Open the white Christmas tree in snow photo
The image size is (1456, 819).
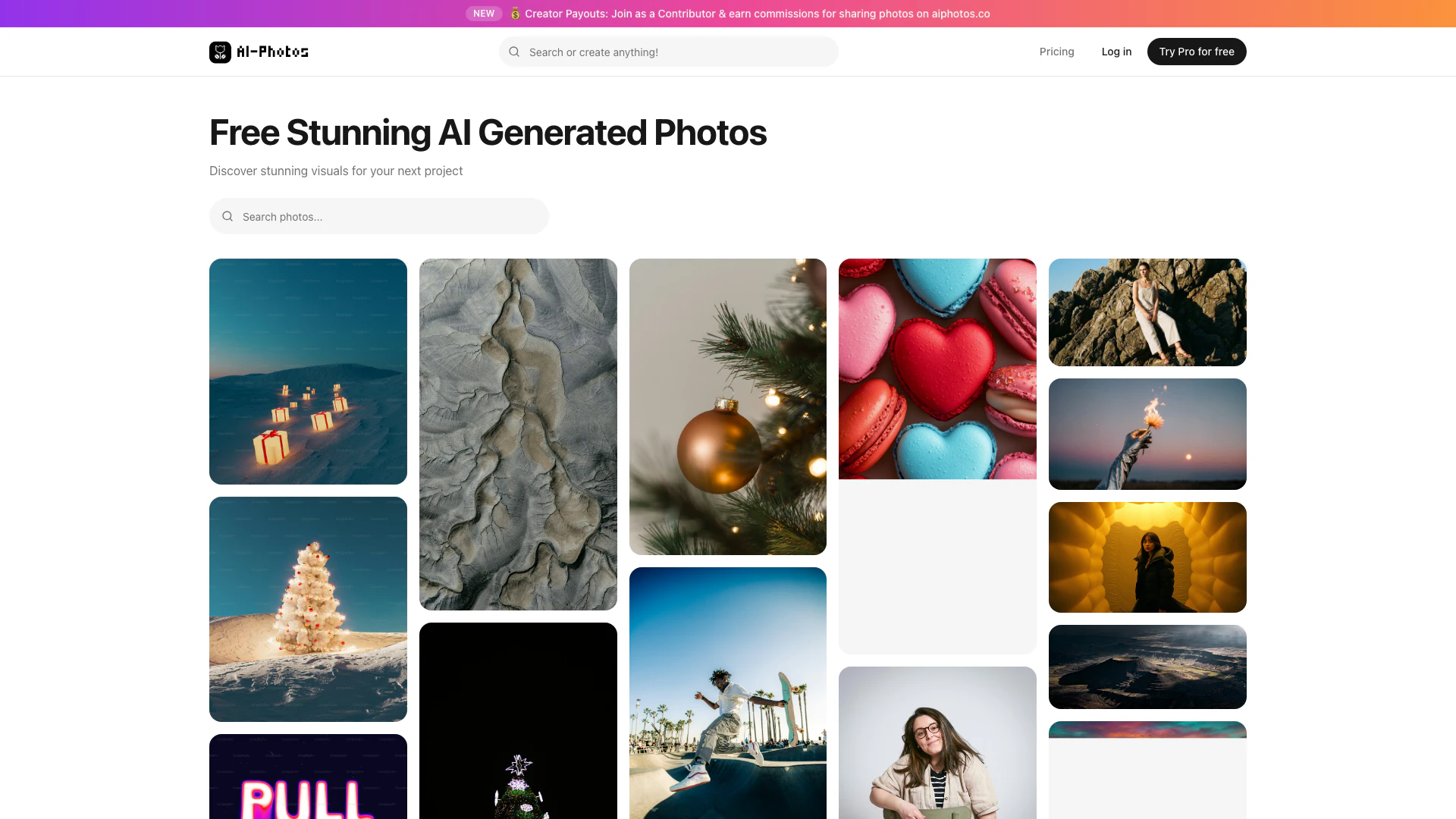coord(308,609)
